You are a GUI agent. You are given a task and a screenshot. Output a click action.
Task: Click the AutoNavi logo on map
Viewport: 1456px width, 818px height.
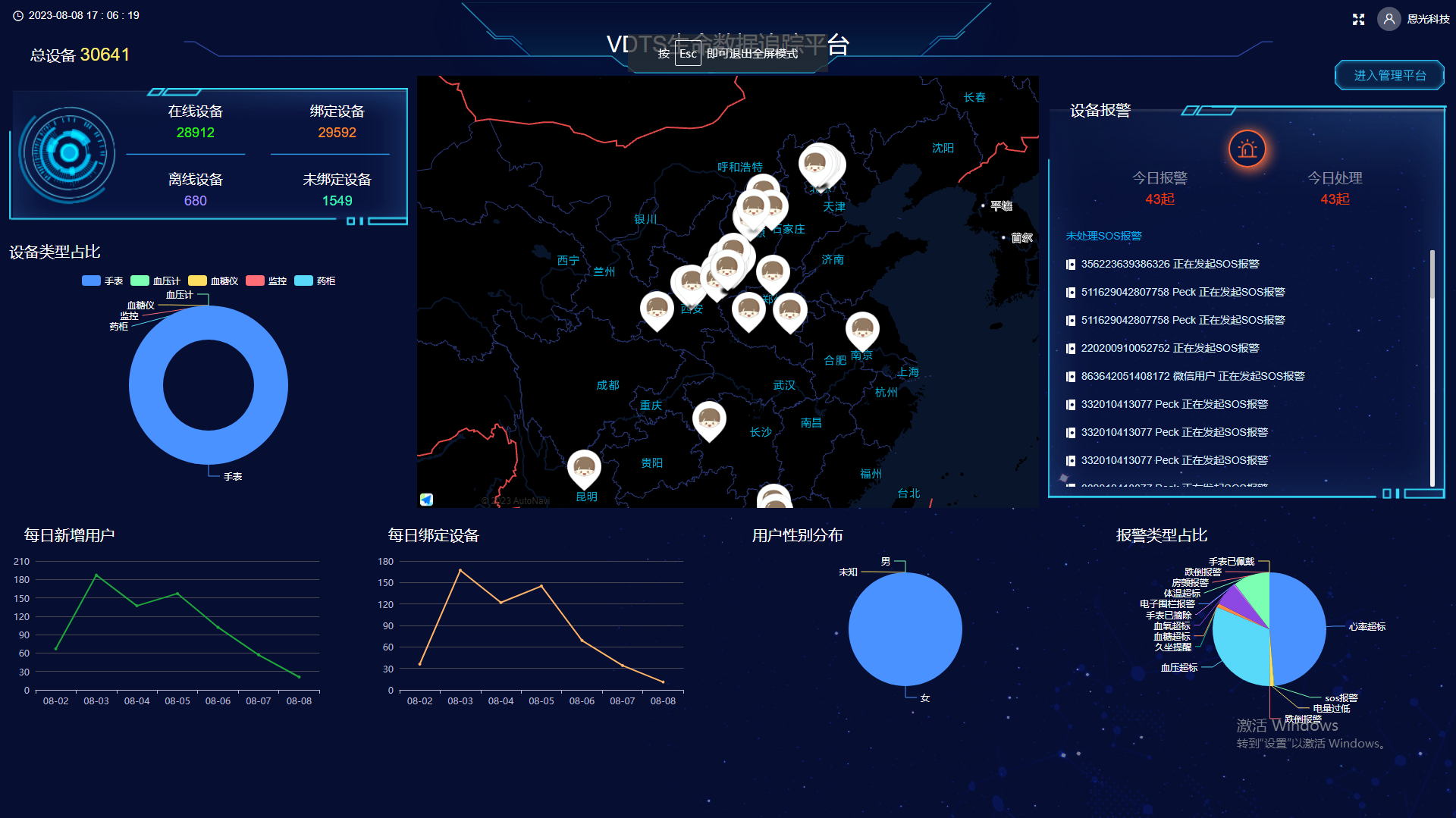pyautogui.click(x=426, y=500)
